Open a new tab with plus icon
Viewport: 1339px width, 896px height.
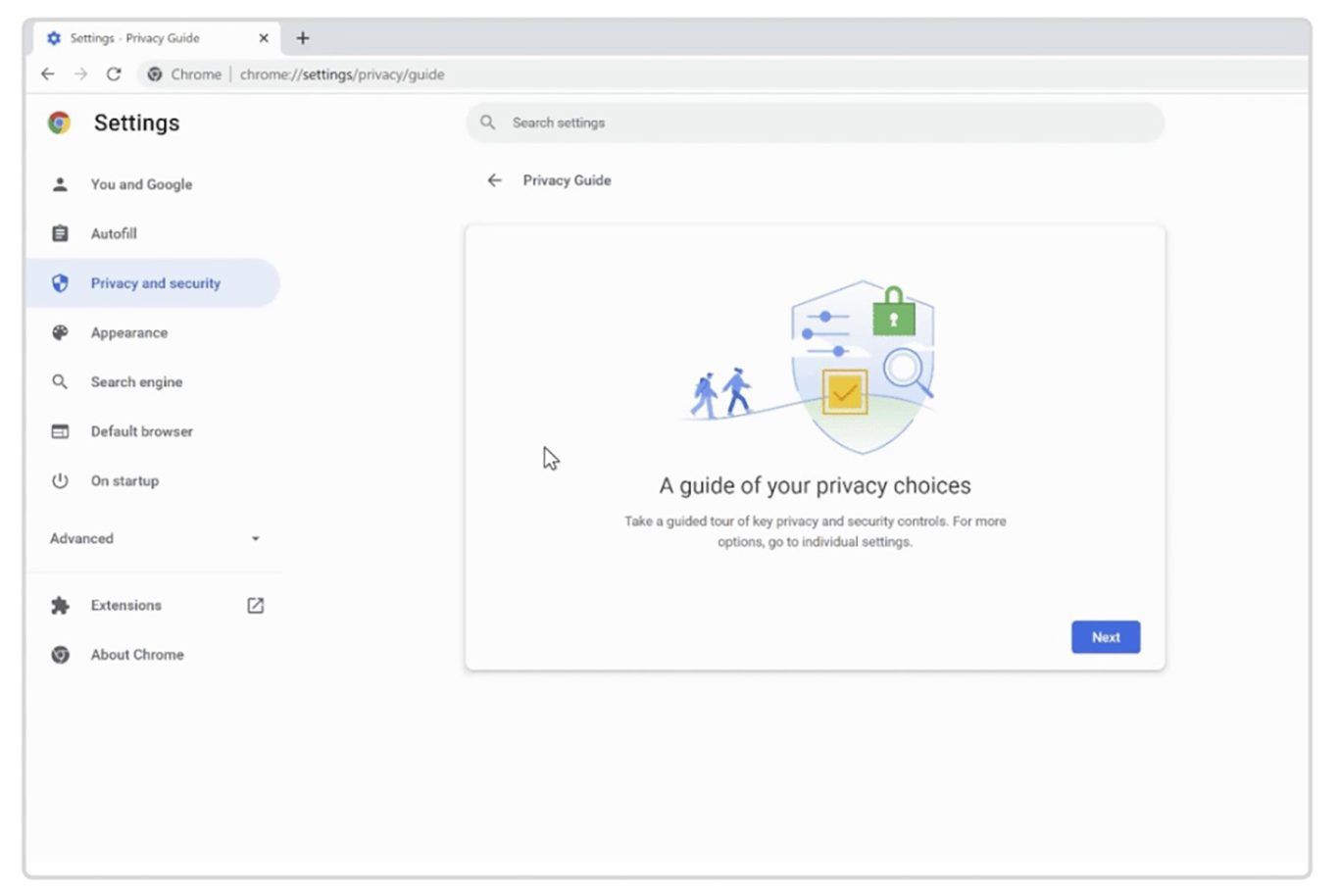click(x=303, y=38)
